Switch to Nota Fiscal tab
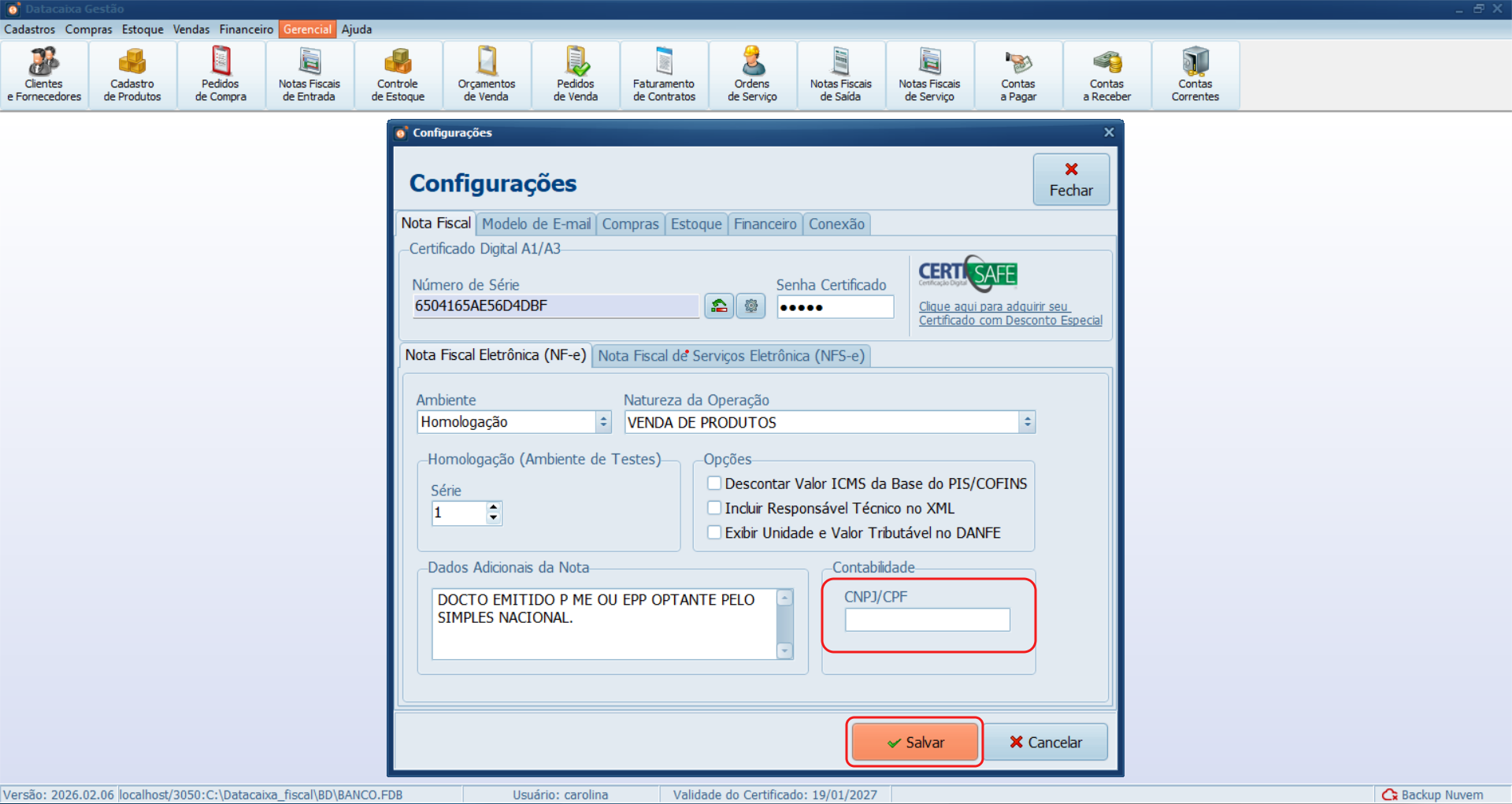Image resolution: width=1512 pixels, height=804 pixels. coord(435,223)
